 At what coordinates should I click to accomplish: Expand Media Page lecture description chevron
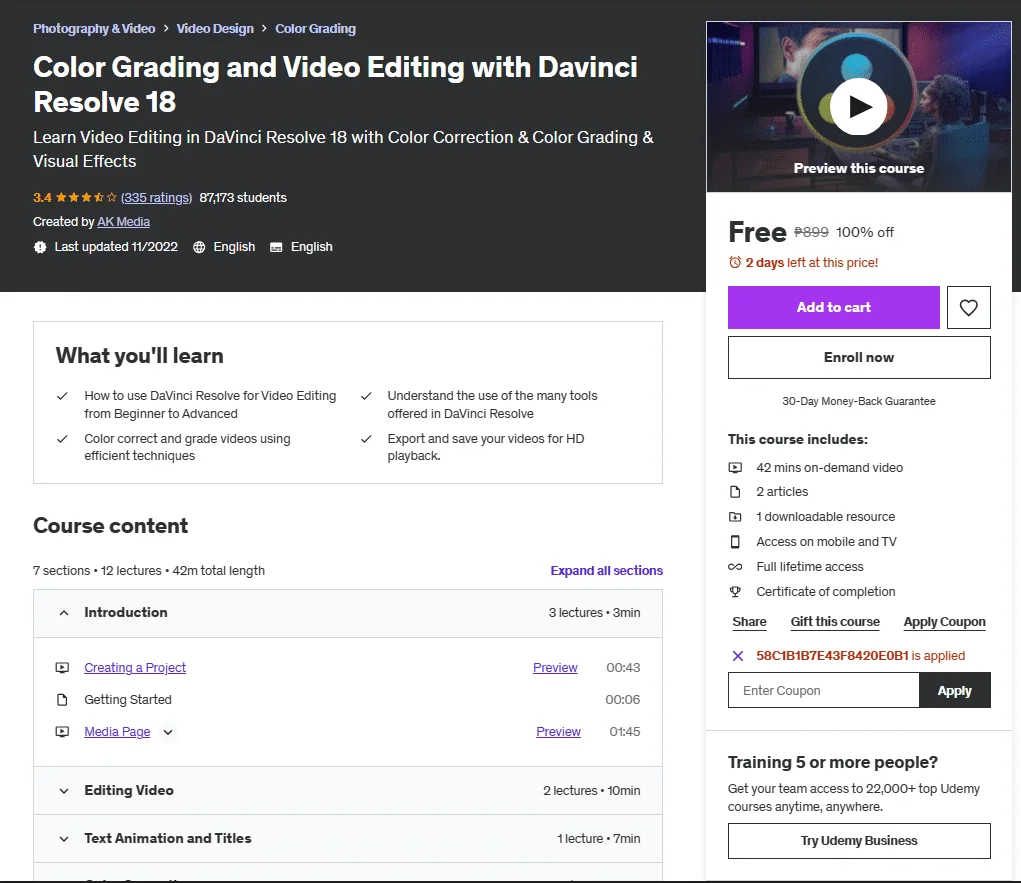[x=168, y=732]
